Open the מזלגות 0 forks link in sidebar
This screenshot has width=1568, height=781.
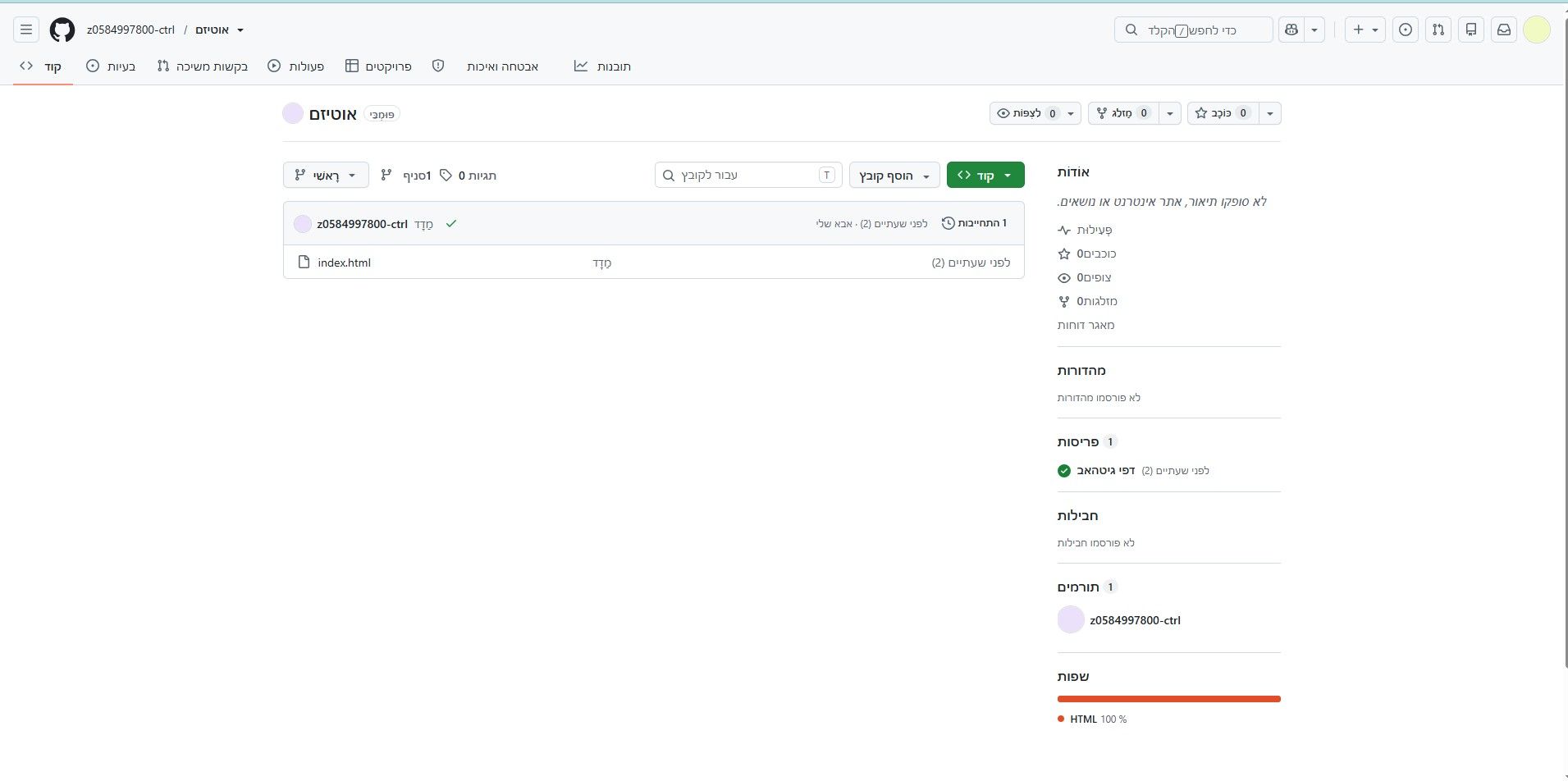[1087, 301]
